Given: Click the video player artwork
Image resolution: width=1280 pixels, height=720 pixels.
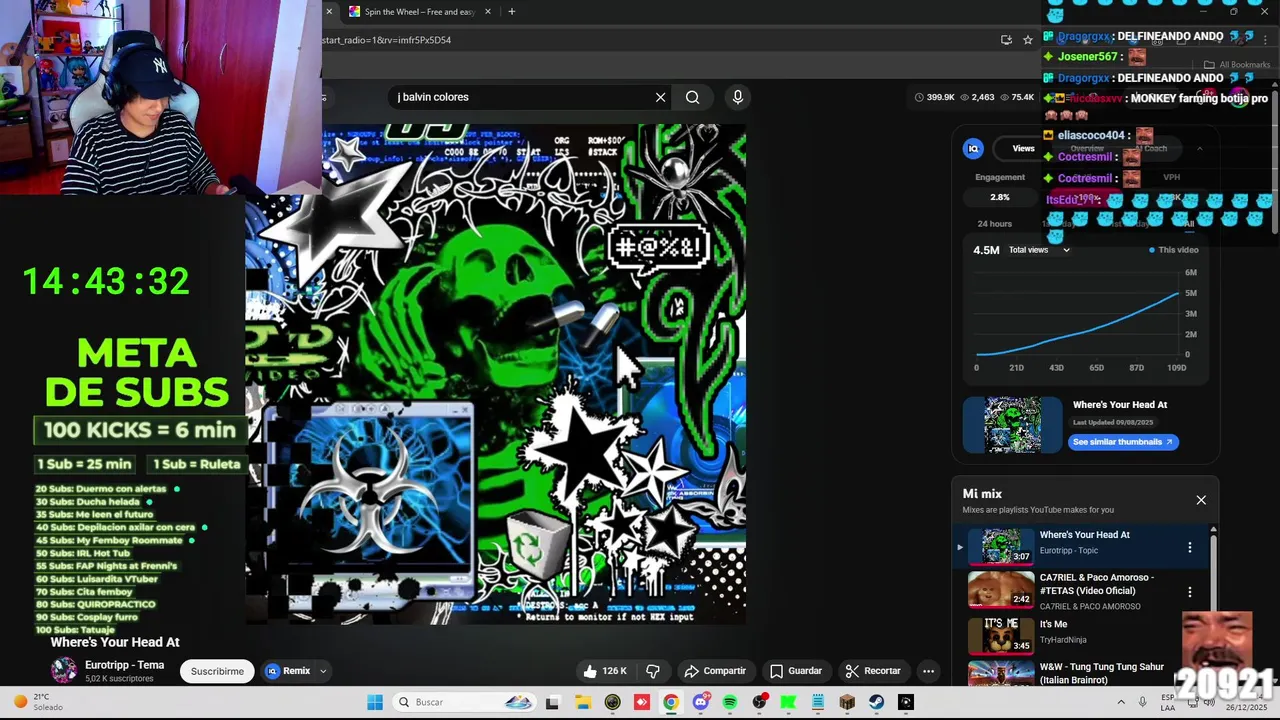Looking at the screenshot, I should (x=496, y=374).
